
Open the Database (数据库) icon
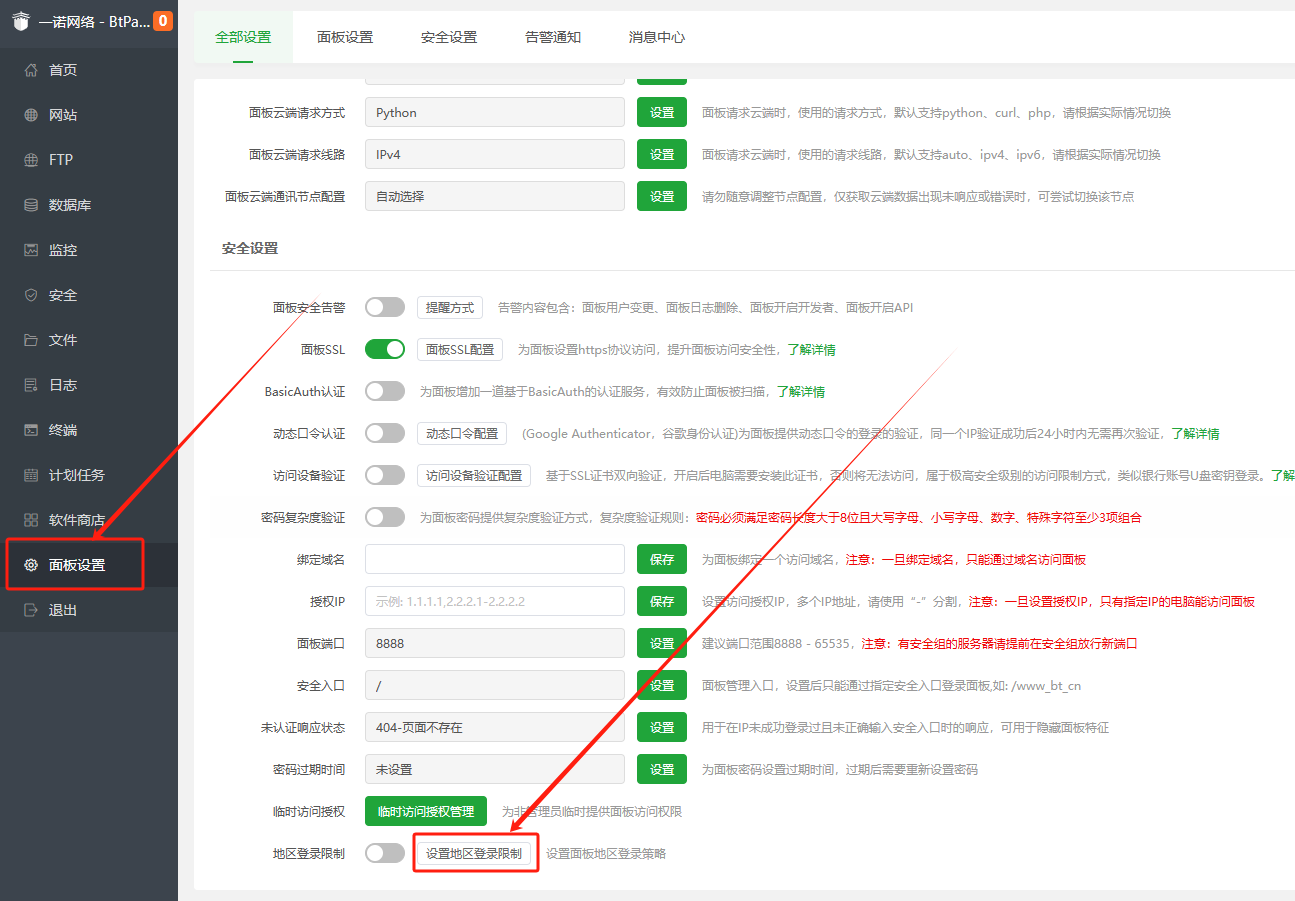(31, 205)
